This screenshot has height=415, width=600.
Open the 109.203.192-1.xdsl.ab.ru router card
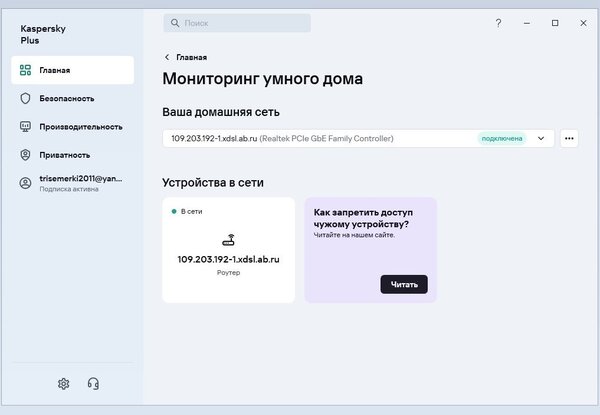tap(228, 250)
